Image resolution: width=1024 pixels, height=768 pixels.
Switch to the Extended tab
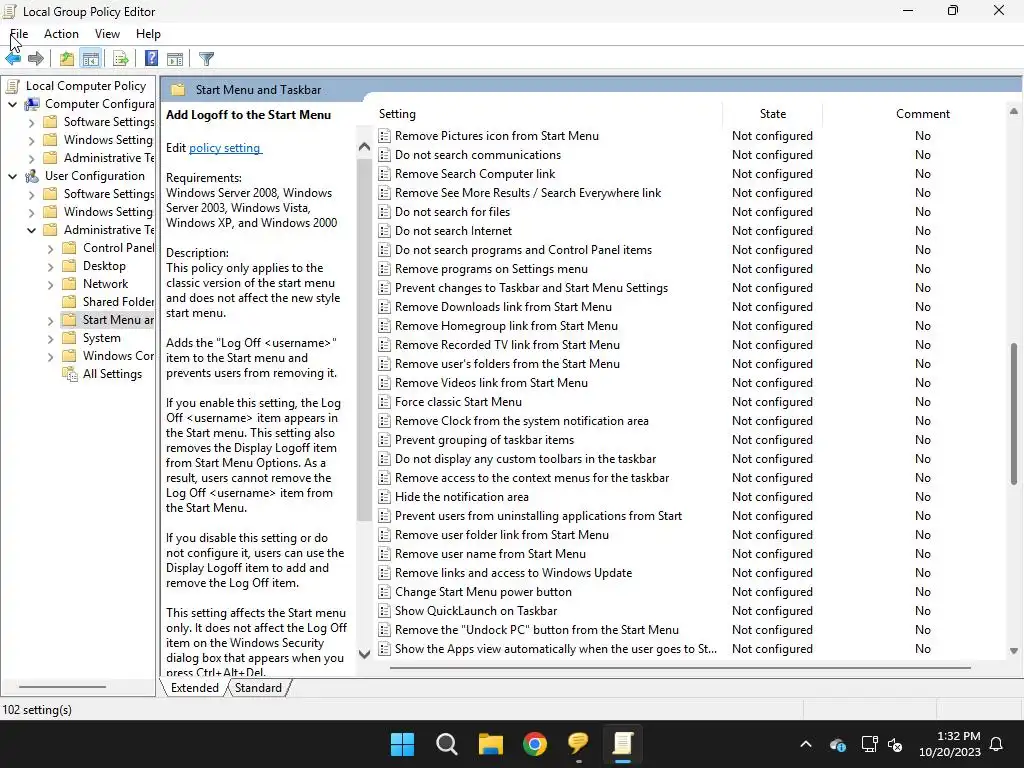(x=195, y=688)
